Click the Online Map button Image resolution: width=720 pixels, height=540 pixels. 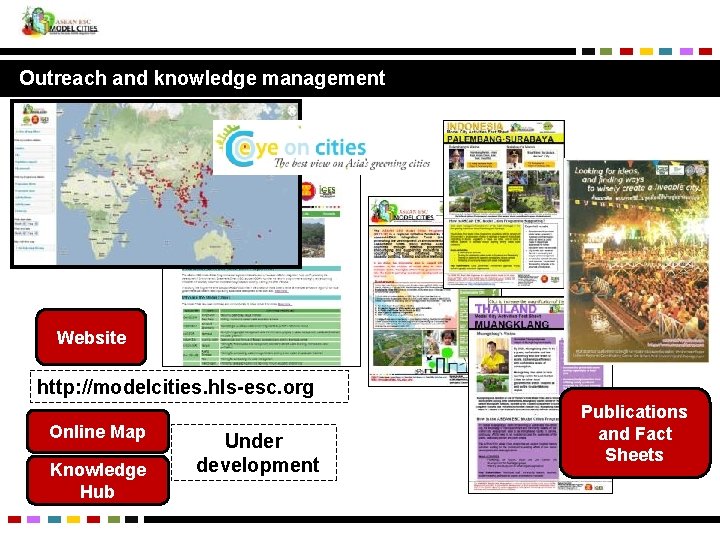[x=98, y=431]
